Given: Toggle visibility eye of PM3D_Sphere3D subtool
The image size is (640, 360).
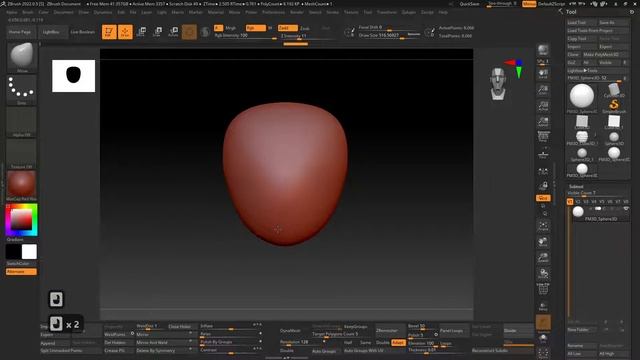Looking at the screenshot, I should click(626, 209).
